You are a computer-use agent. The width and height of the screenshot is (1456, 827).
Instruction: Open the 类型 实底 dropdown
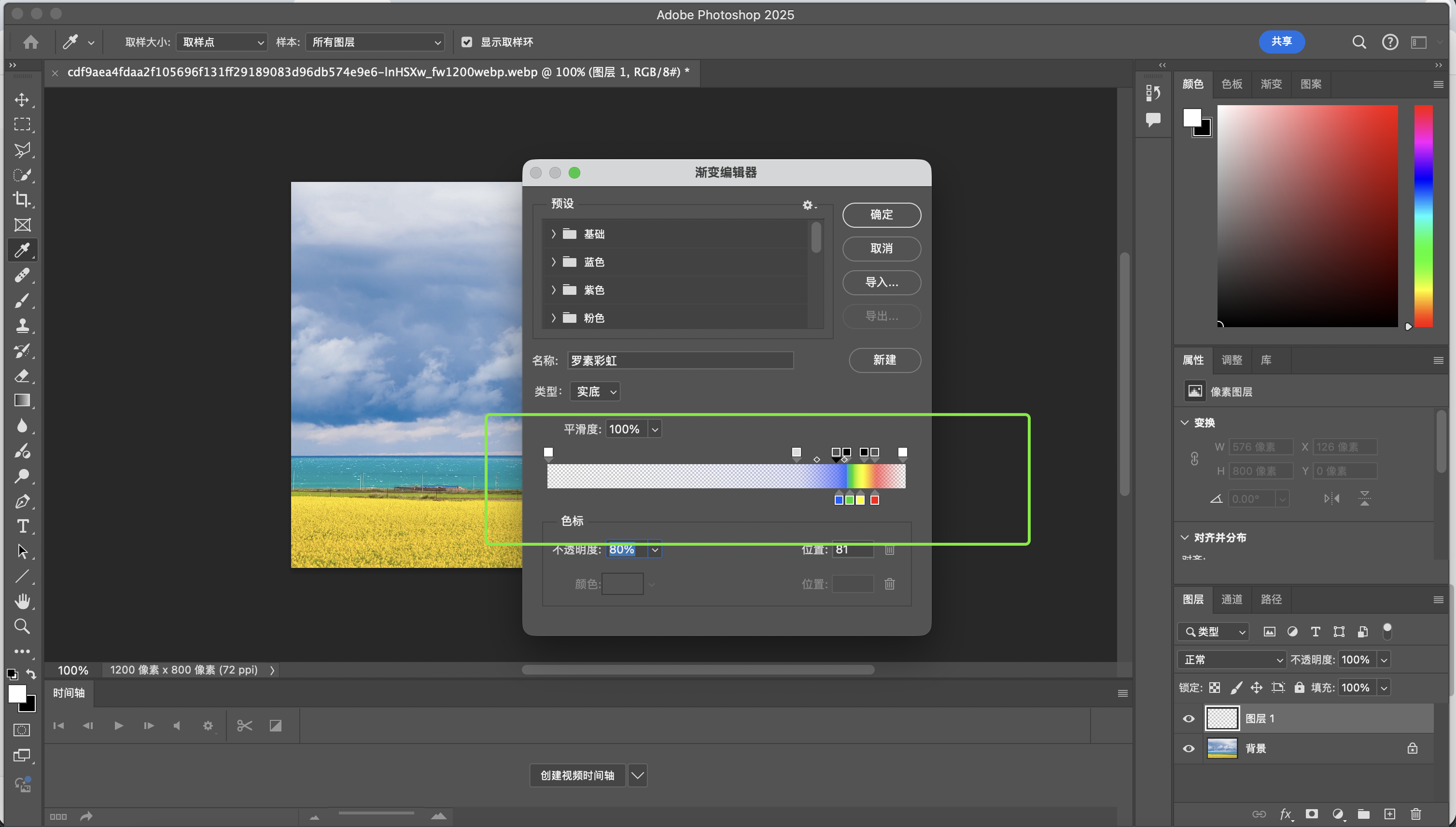pos(594,391)
